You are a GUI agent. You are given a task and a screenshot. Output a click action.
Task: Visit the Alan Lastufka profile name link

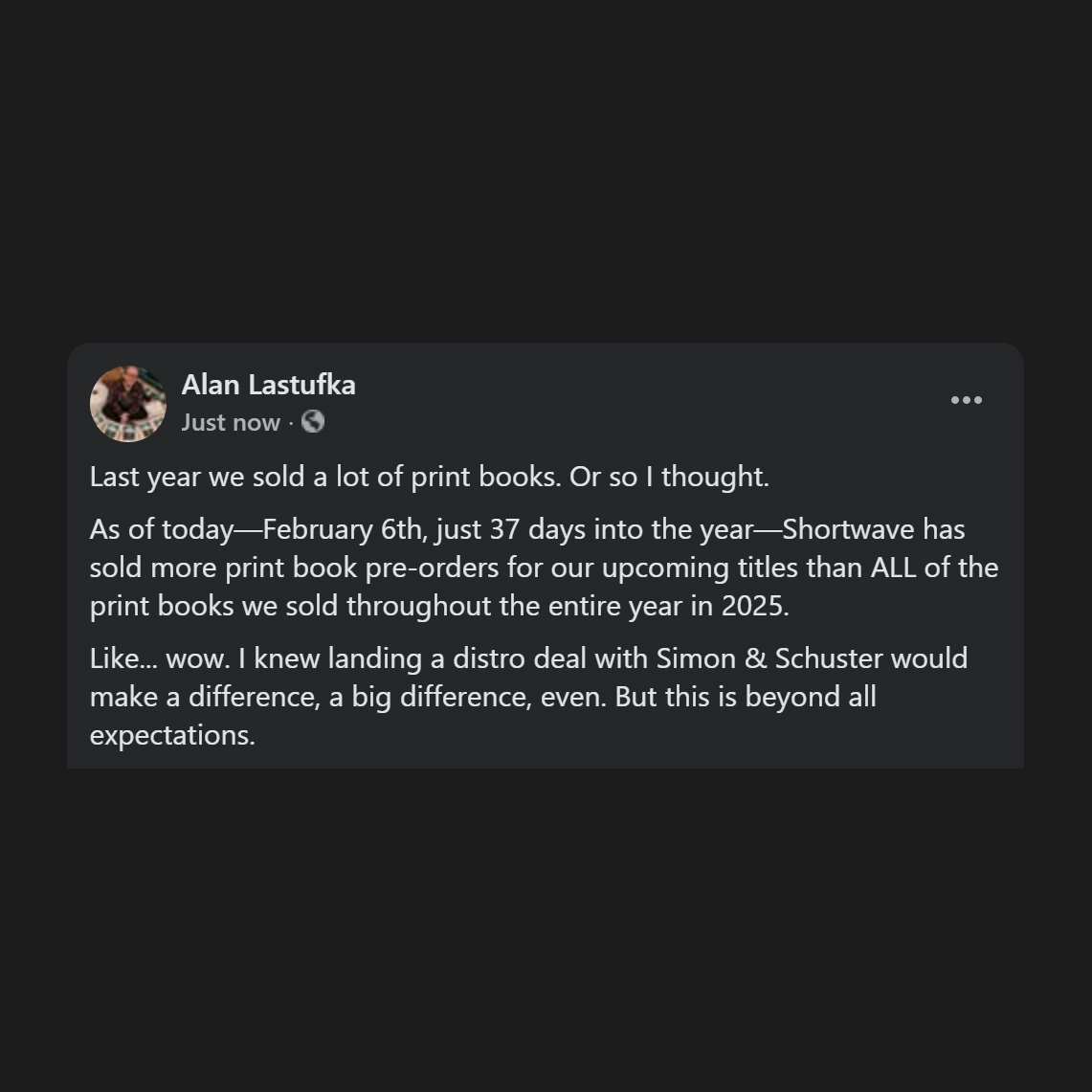(268, 385)
